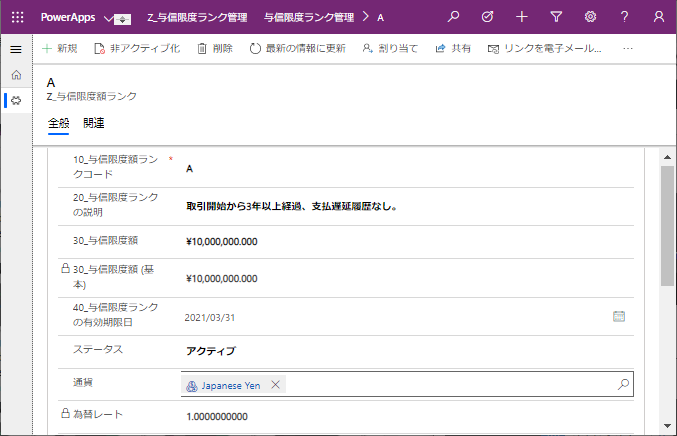Search currency lookup magnifier icon
The height and width of the screenshot is (436, 677).
pyautogui.click(x=623, y=384)
